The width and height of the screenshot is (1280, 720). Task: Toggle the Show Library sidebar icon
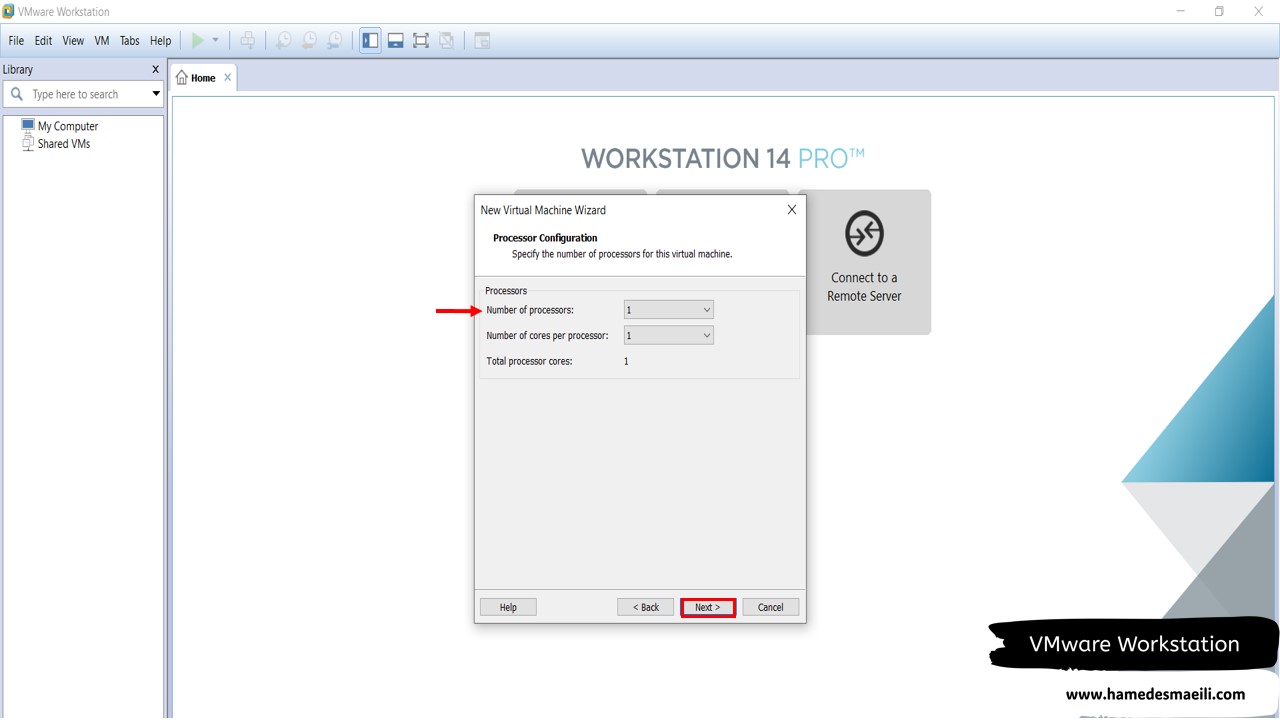click(371, 41)
